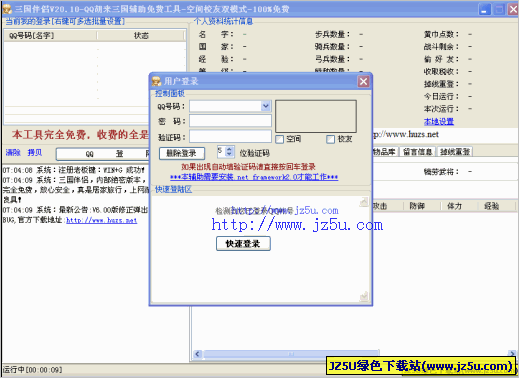The width and height of the screenshot is (519, 378).
Task: Click the icon at top-right of 快速登陆区
Action: [364, 201]
